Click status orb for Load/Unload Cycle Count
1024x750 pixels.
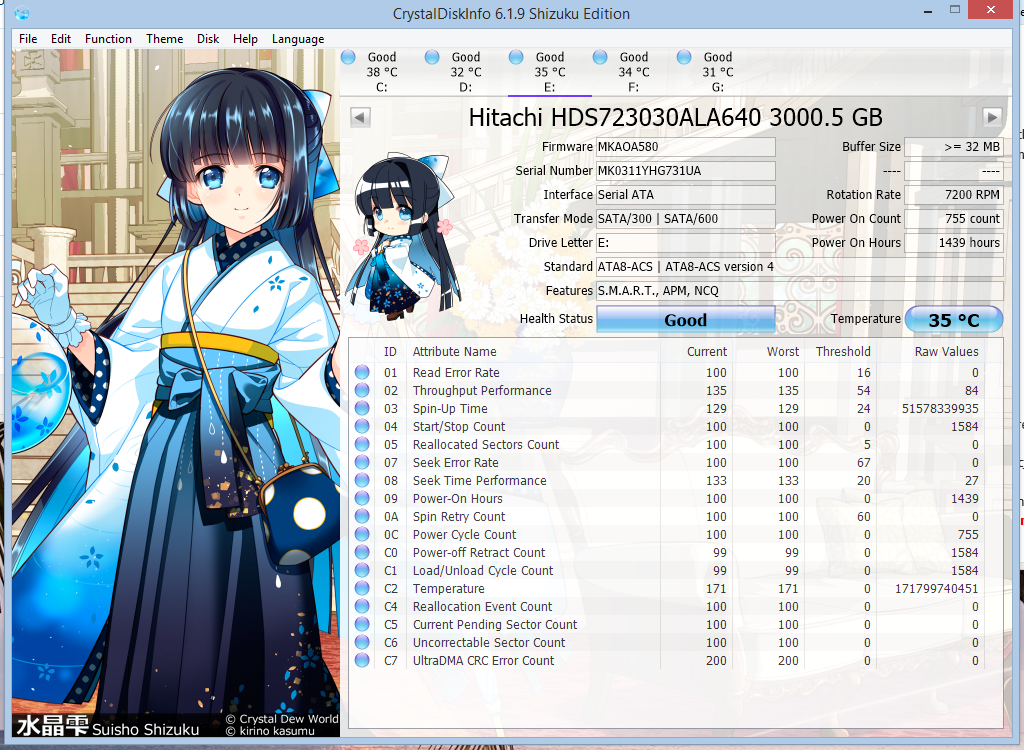[x=362, y=570]
